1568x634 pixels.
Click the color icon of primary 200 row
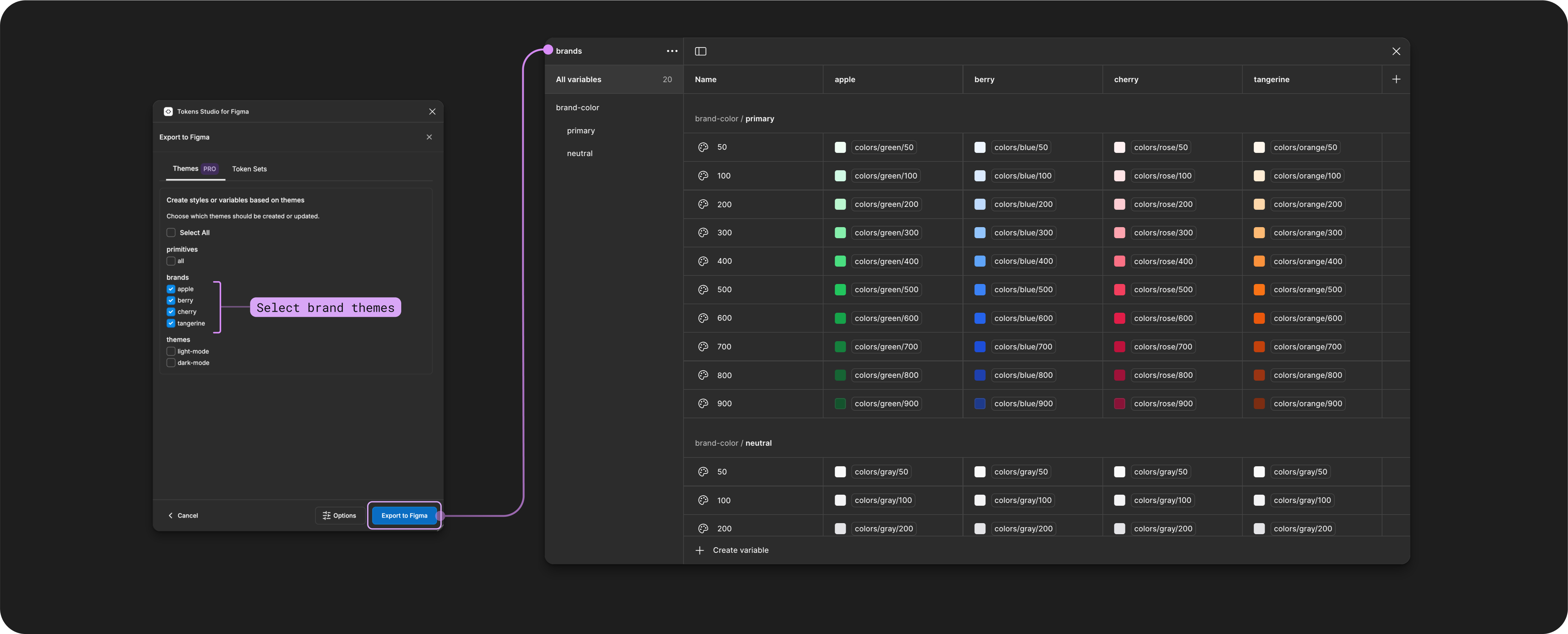click(703, 204)
